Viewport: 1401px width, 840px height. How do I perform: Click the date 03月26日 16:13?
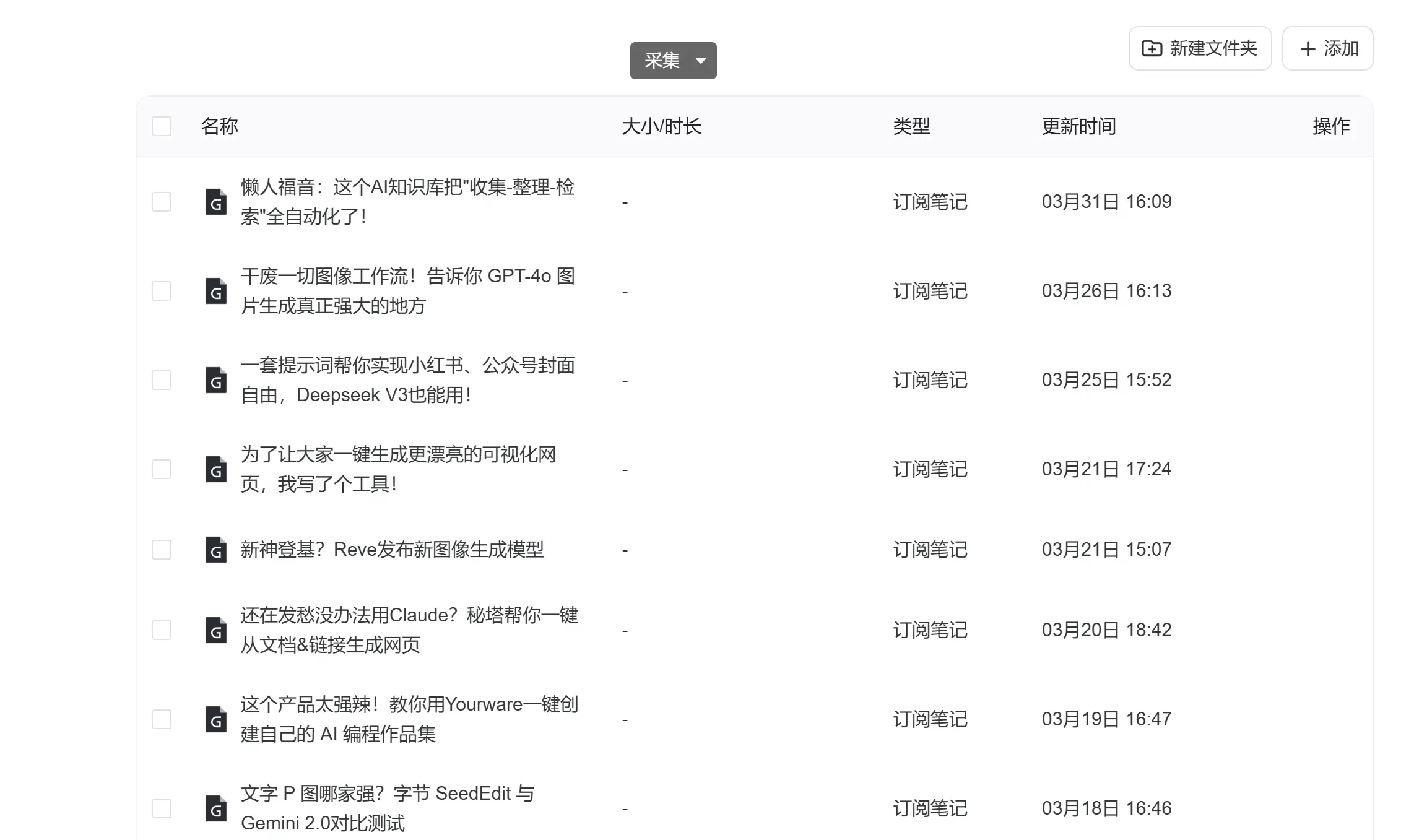coord(1106,291)
